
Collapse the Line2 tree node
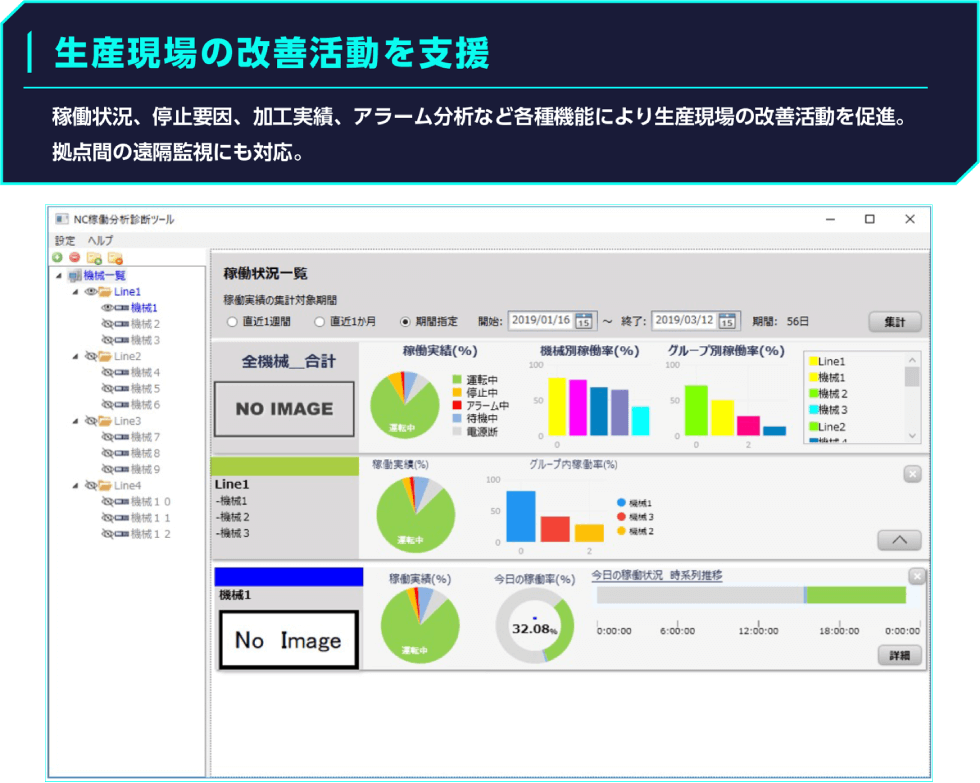pos(75,356)
